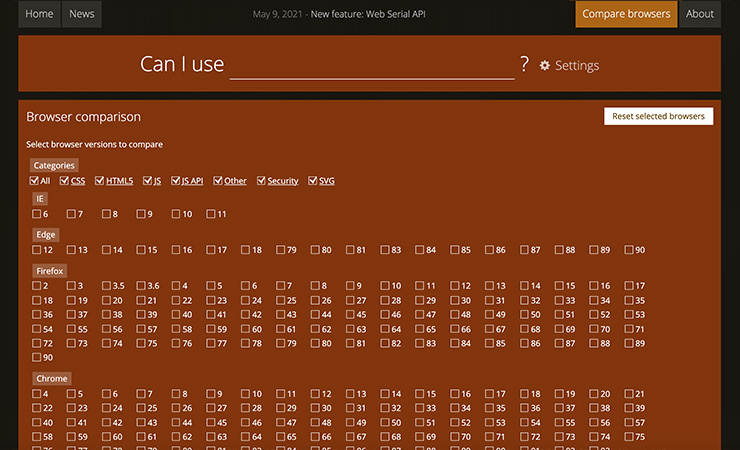
Task: Open Settings via the gear icon
Action: click(545, 65)
